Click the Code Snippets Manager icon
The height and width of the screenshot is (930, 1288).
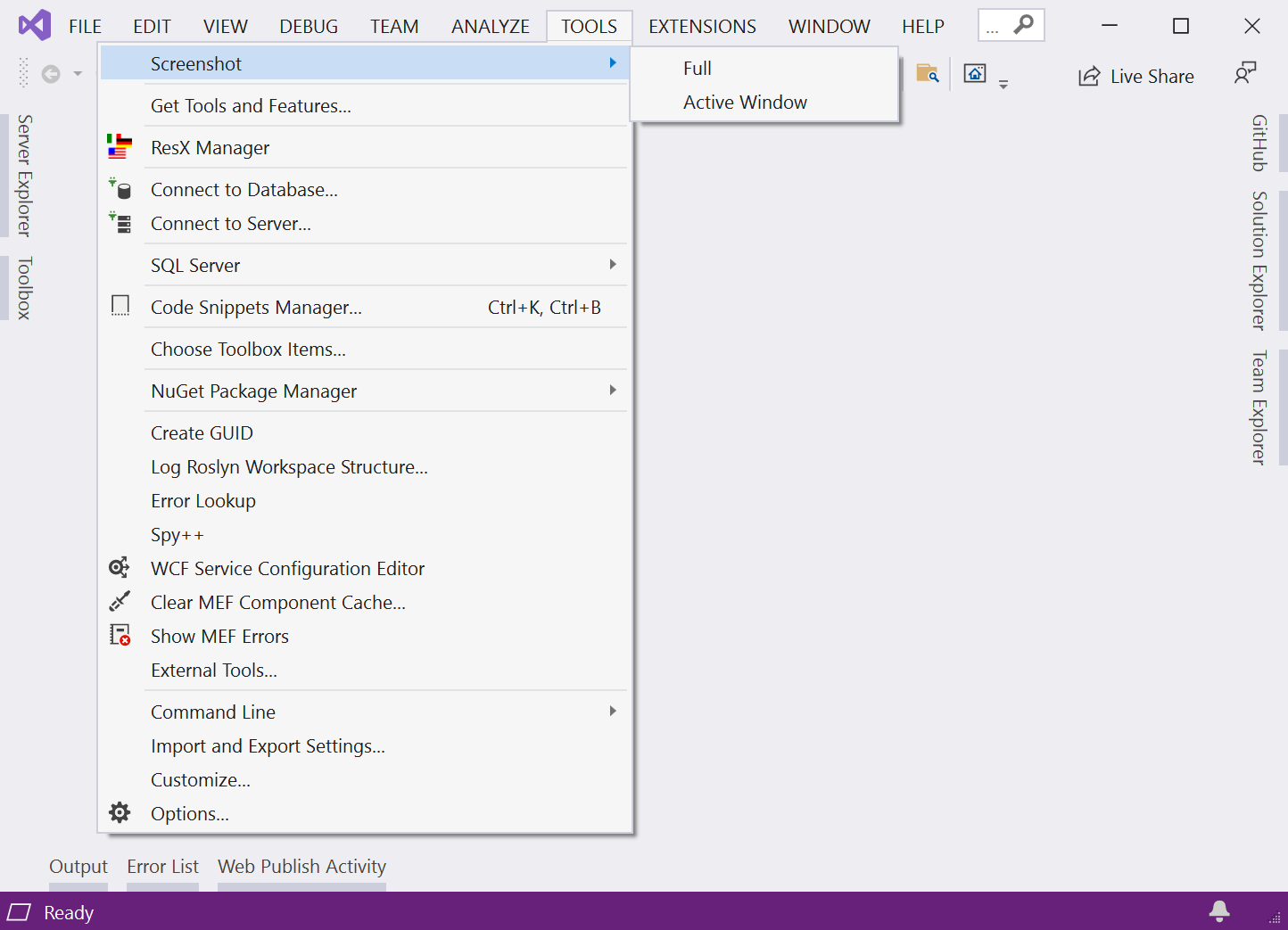[120, 306]
